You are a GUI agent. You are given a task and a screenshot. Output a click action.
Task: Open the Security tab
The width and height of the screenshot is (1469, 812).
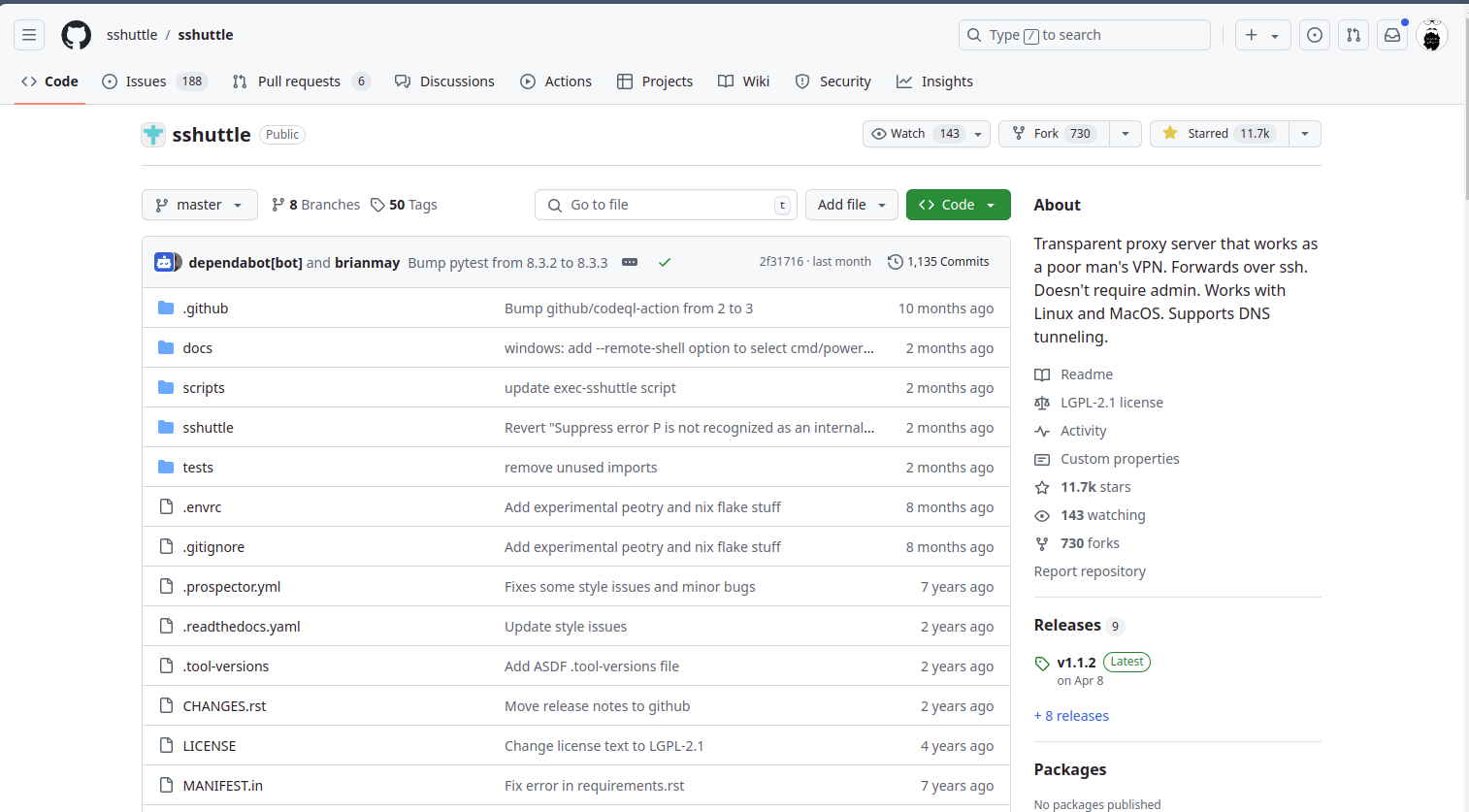pos(832,81)
